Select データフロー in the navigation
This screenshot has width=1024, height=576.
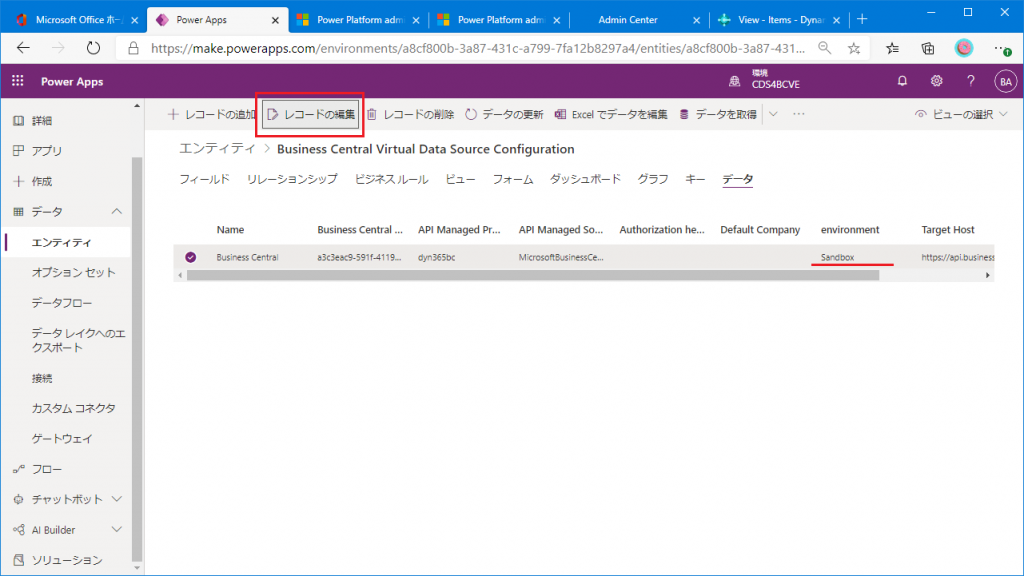(62, 303)
